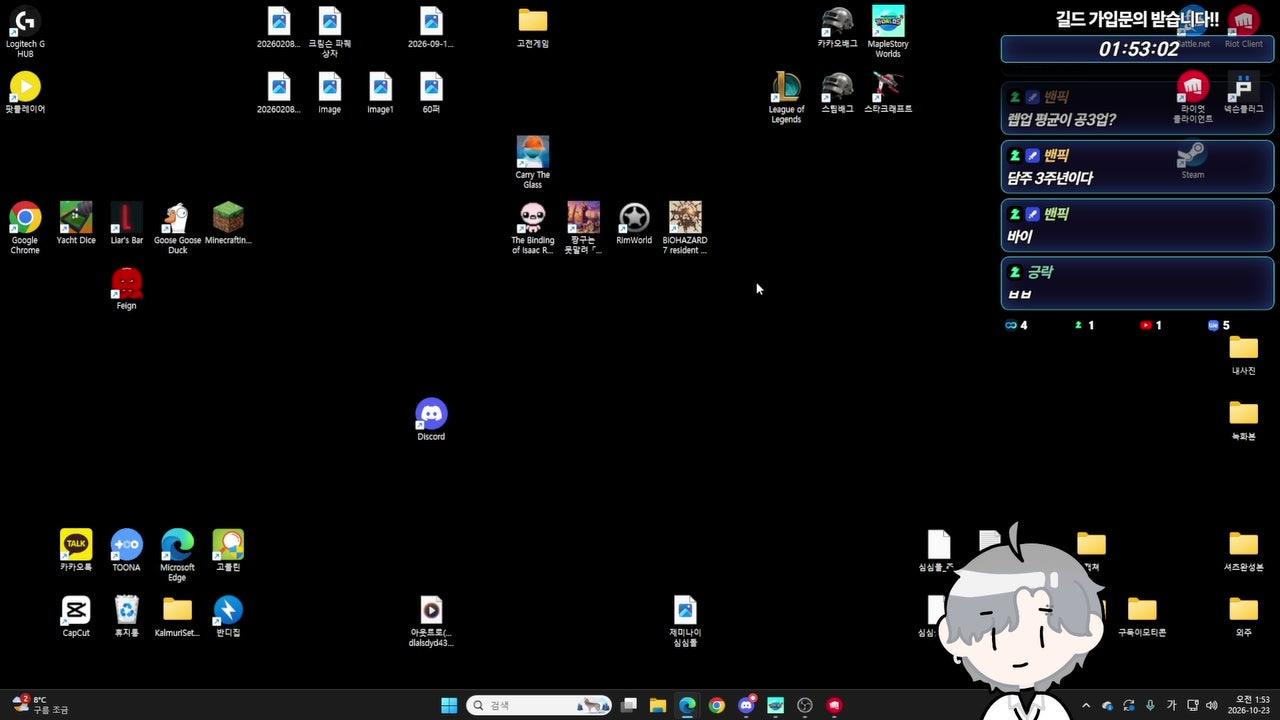This screenshot has width=1280, height=720.
Task: Open Task View on the taskbar
Action: pos(629,705)
